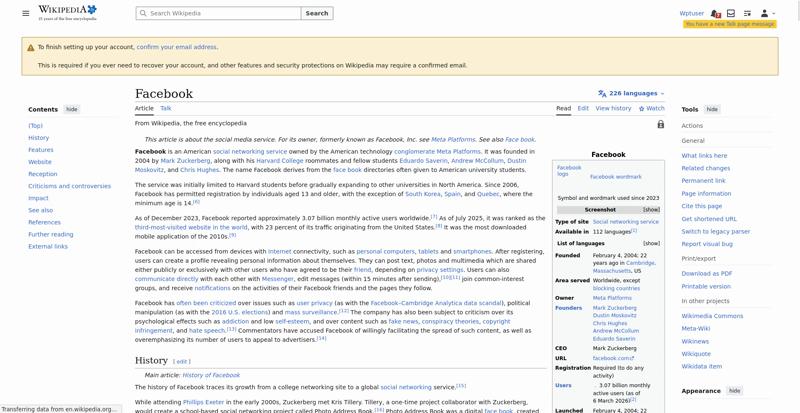Open the alerts bell notification icon
Image resolution: width=800 pixels, height=413 pixels.
[x=715, y=13]
